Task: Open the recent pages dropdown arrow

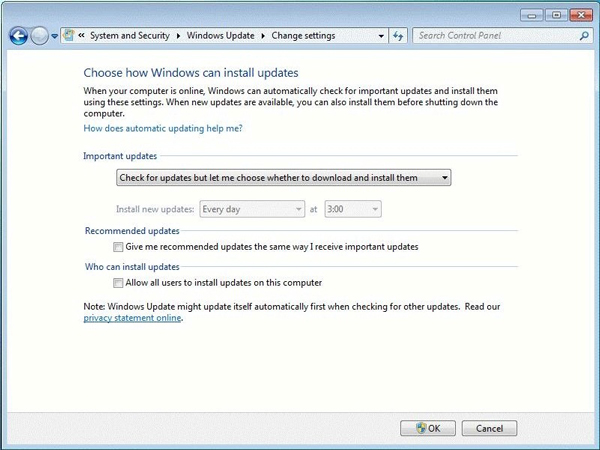Action: [54, 36]
